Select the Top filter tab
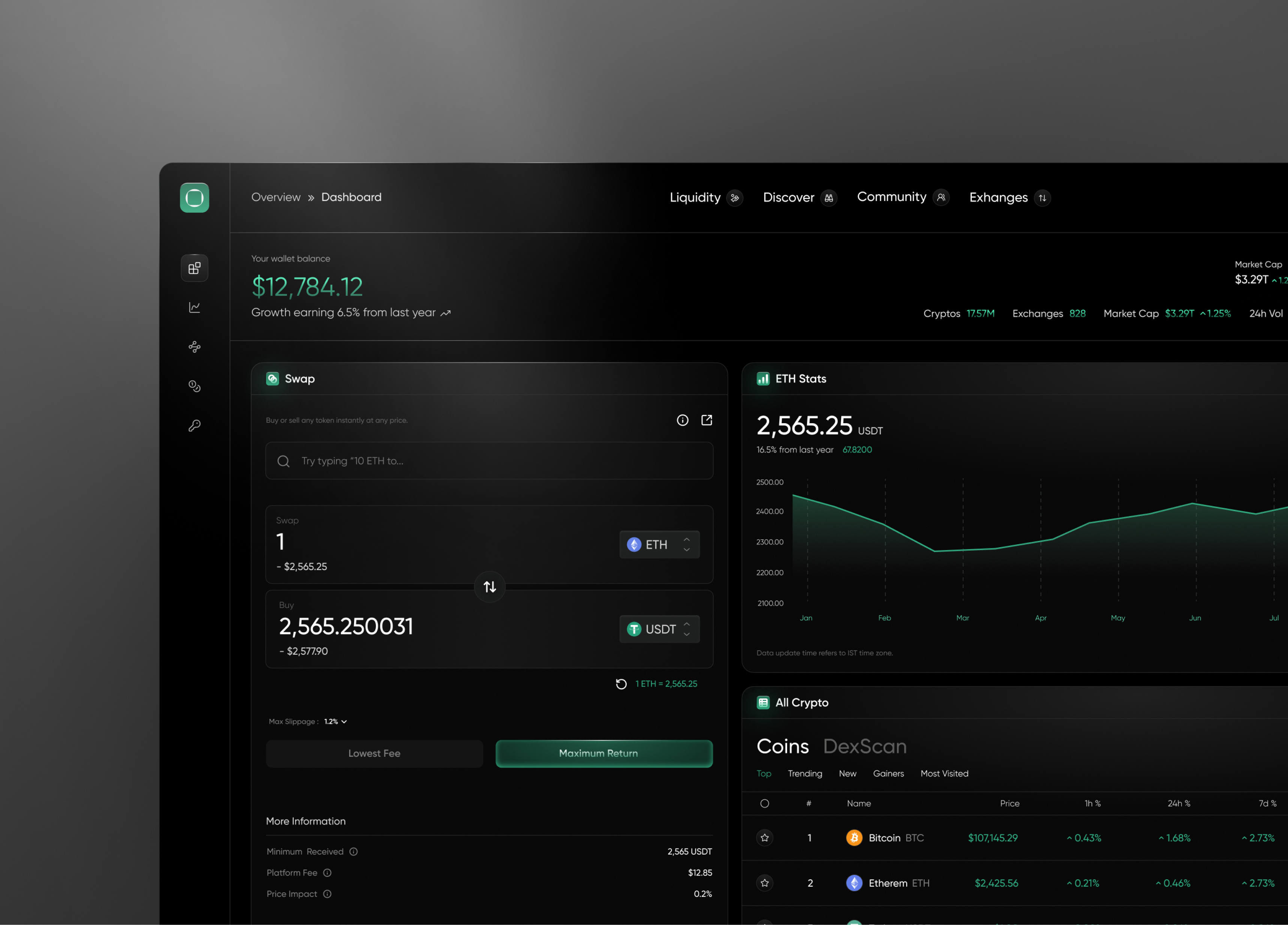Screen dimensions: 1288x925 [x=764, y=774]
